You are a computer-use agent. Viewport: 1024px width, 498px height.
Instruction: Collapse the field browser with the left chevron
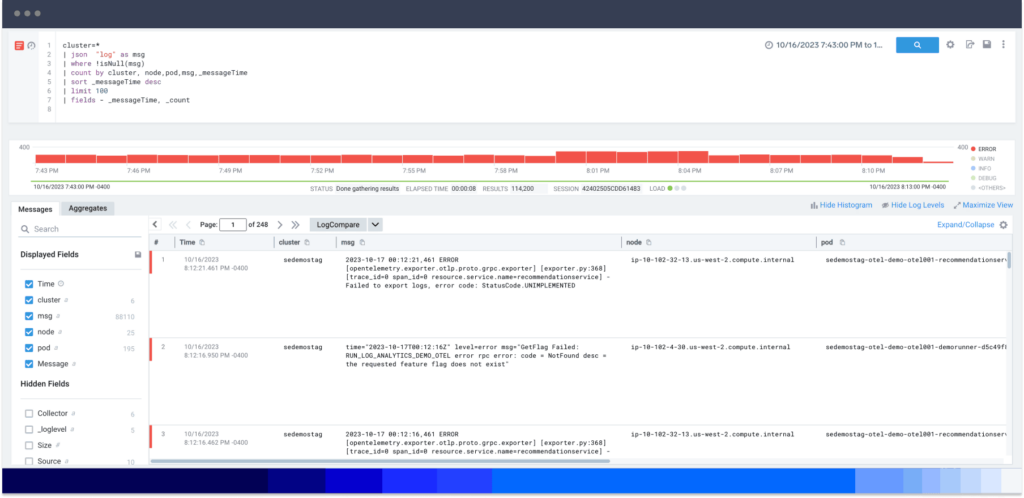[x=155, y=225]
